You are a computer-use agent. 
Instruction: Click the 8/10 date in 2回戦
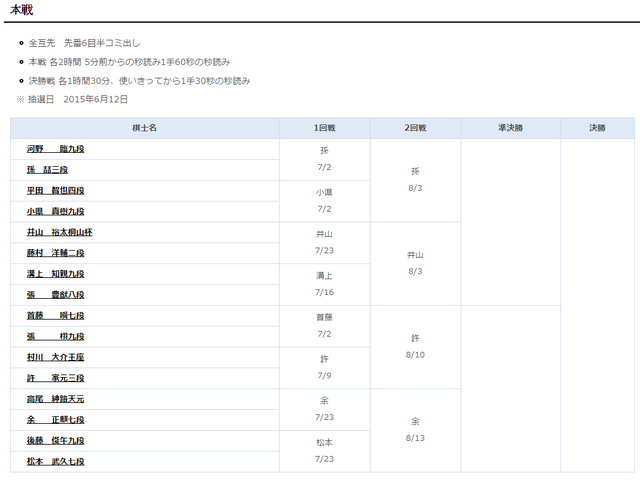tap(416, 355)
